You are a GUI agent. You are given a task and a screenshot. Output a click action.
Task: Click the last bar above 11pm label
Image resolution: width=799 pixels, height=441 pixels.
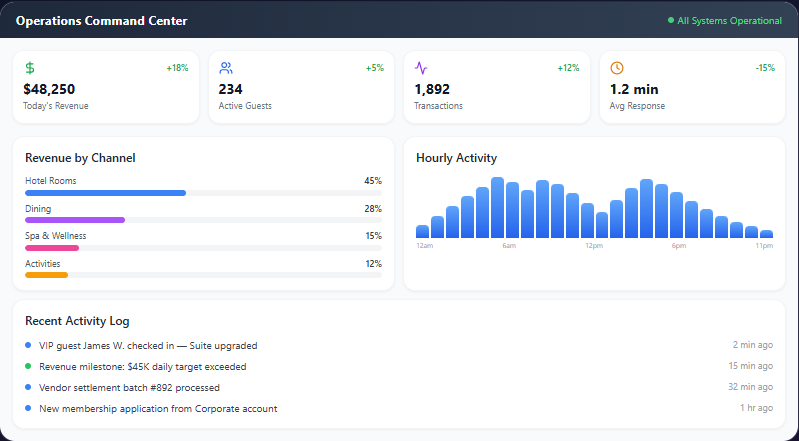pyautogui.click(x=766, y=234)
